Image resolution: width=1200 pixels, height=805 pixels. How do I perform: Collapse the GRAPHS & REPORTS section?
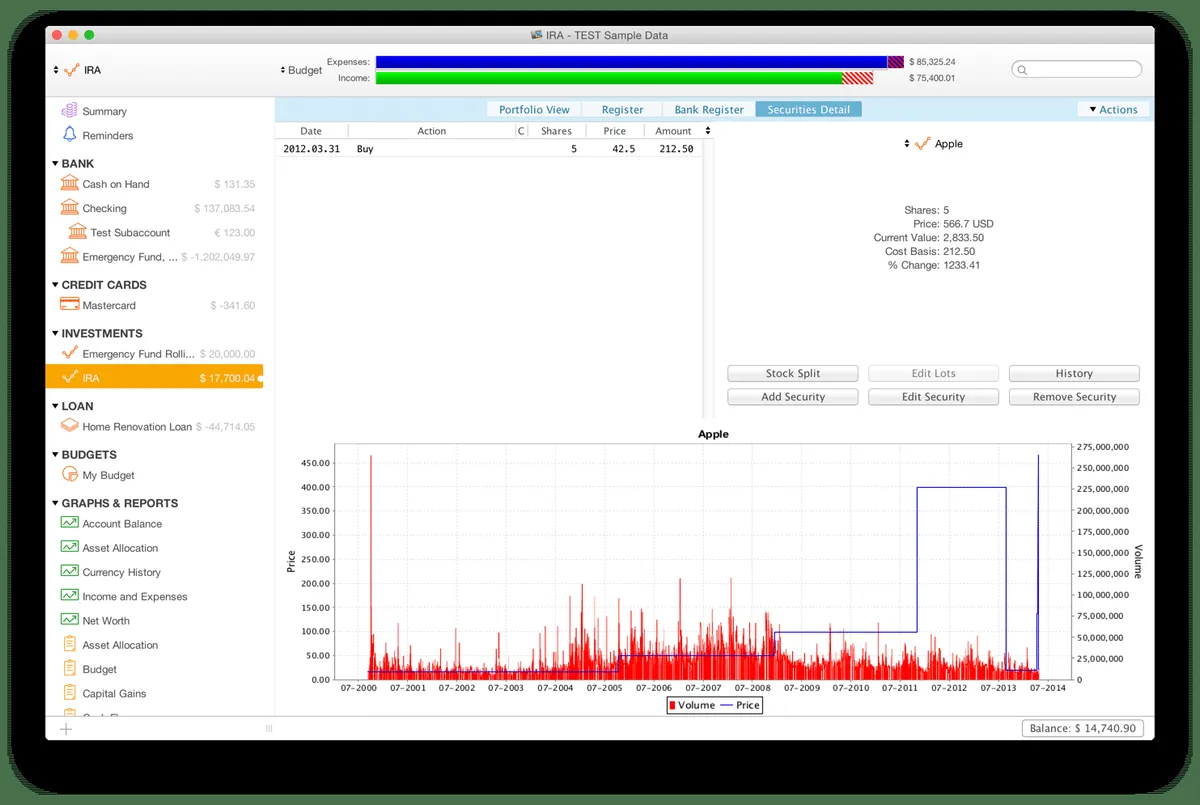point(55,503)
